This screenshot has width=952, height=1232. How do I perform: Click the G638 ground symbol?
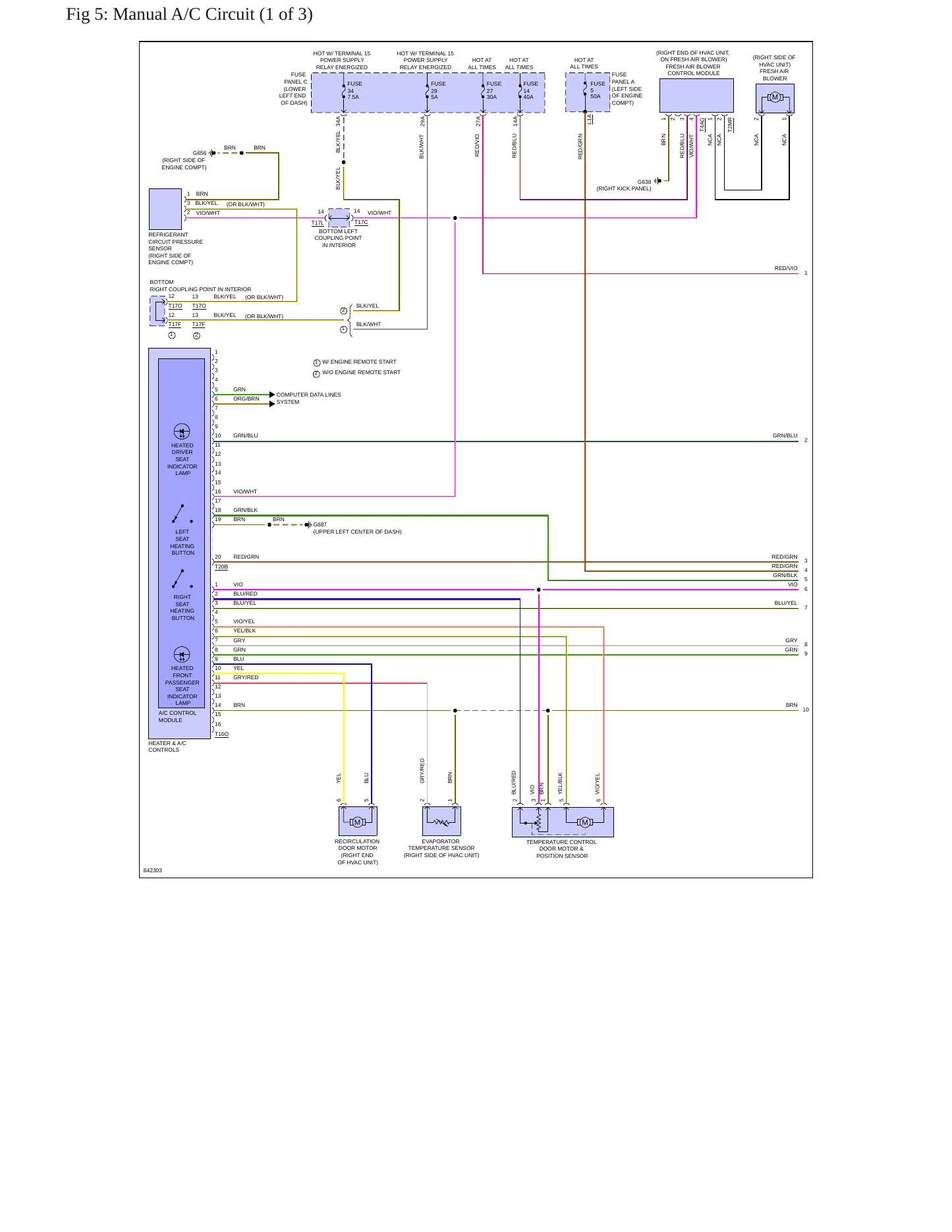(x=658, y=181)
